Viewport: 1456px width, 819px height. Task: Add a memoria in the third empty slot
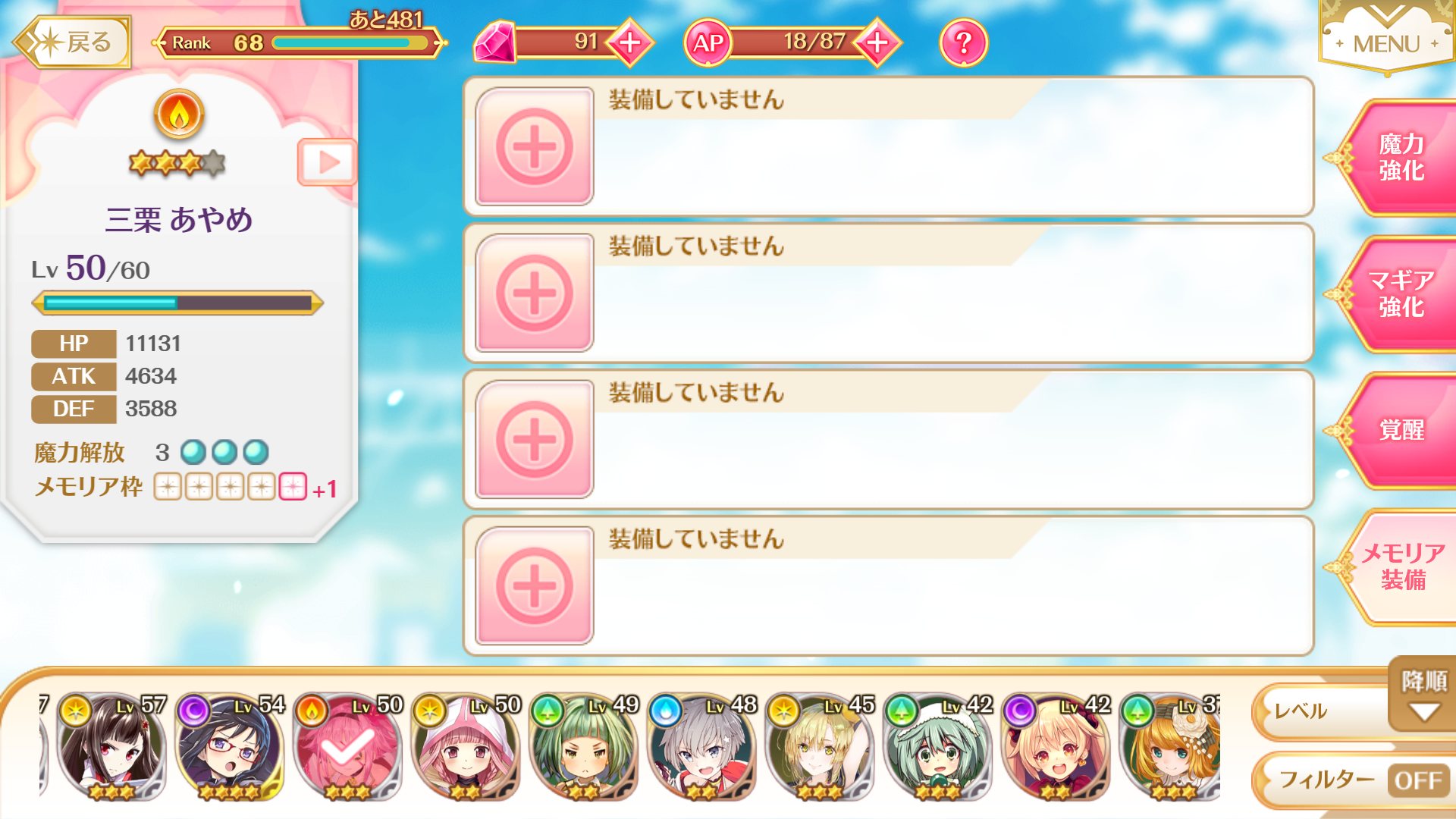coord(534,440)
